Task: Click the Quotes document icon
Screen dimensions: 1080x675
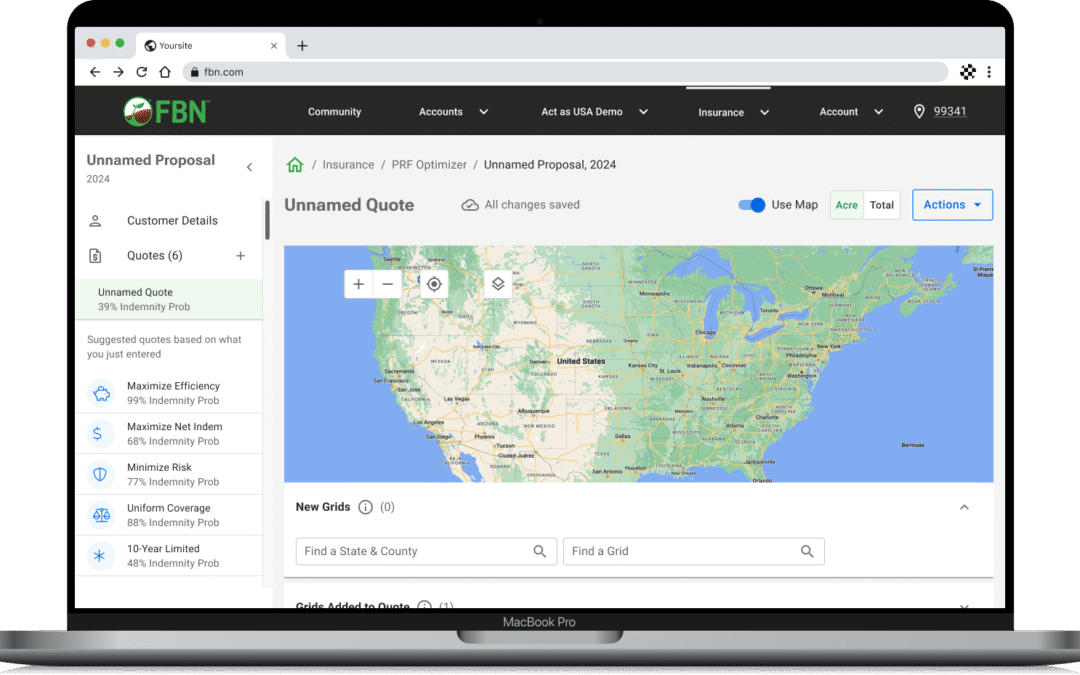Action: [95, 256]
